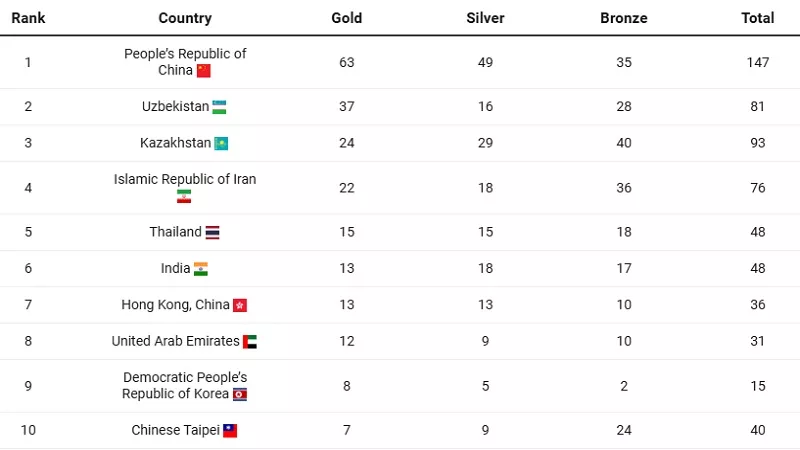Click the Thailand flag icon
This screenshot has width=800, height=450.
213,232
